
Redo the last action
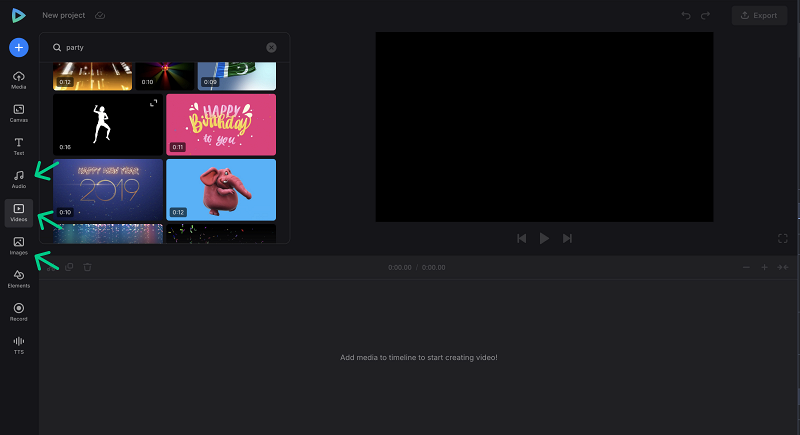point(705,15)
